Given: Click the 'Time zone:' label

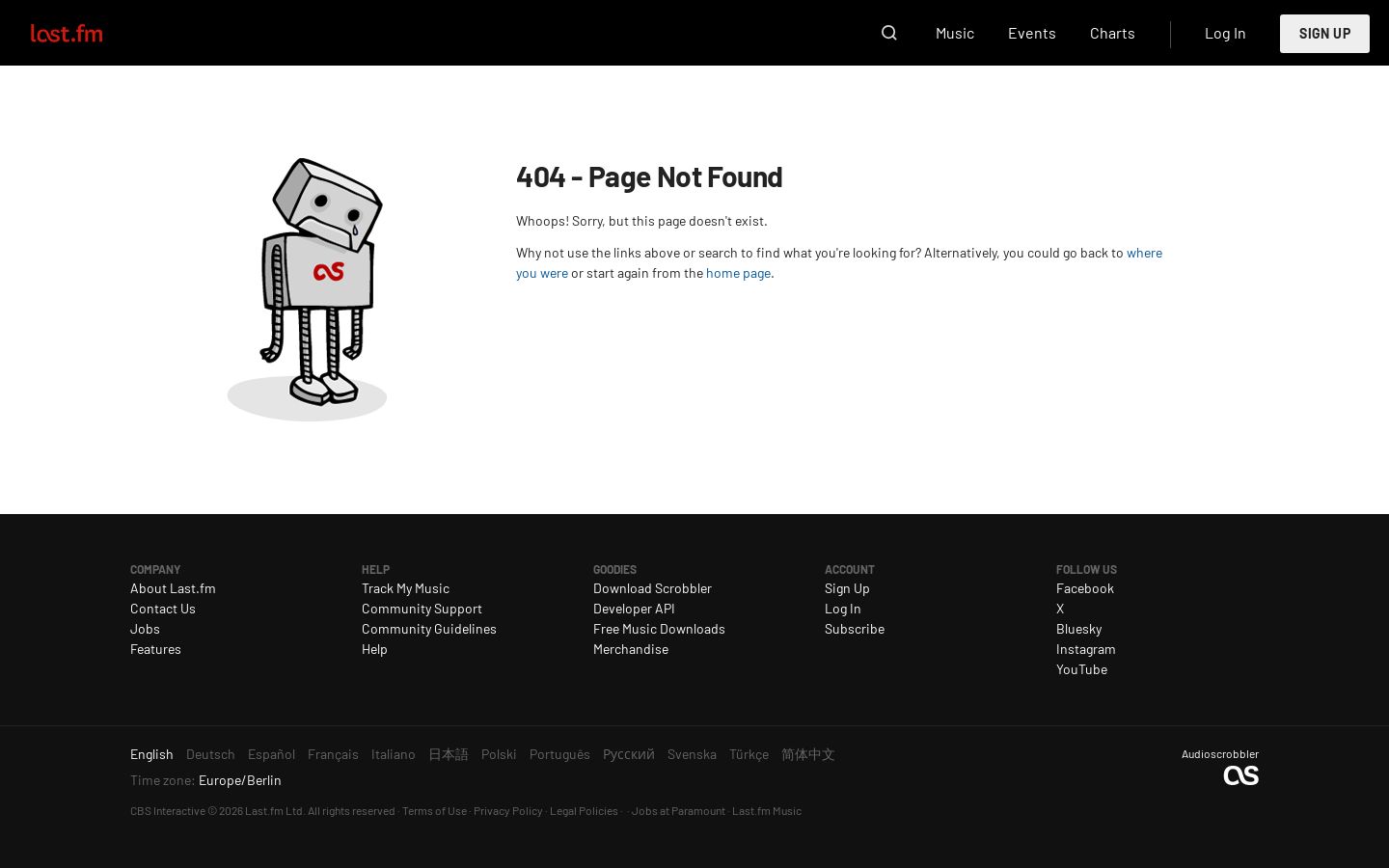Looking at the screenshot, I should pyautogui.click(x=162, y=780).
